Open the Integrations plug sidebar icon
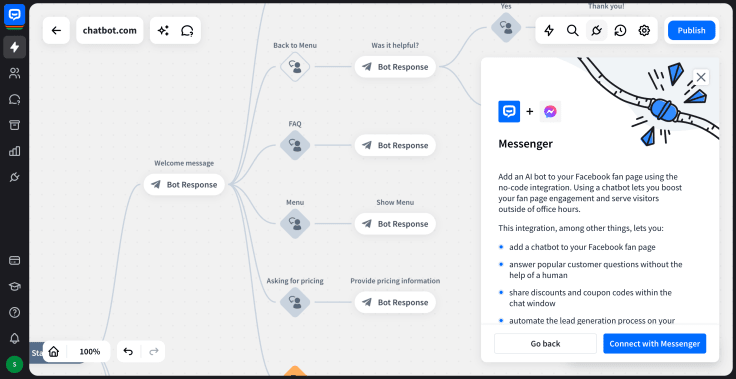The image size is (736, 379). click(15, 177)
